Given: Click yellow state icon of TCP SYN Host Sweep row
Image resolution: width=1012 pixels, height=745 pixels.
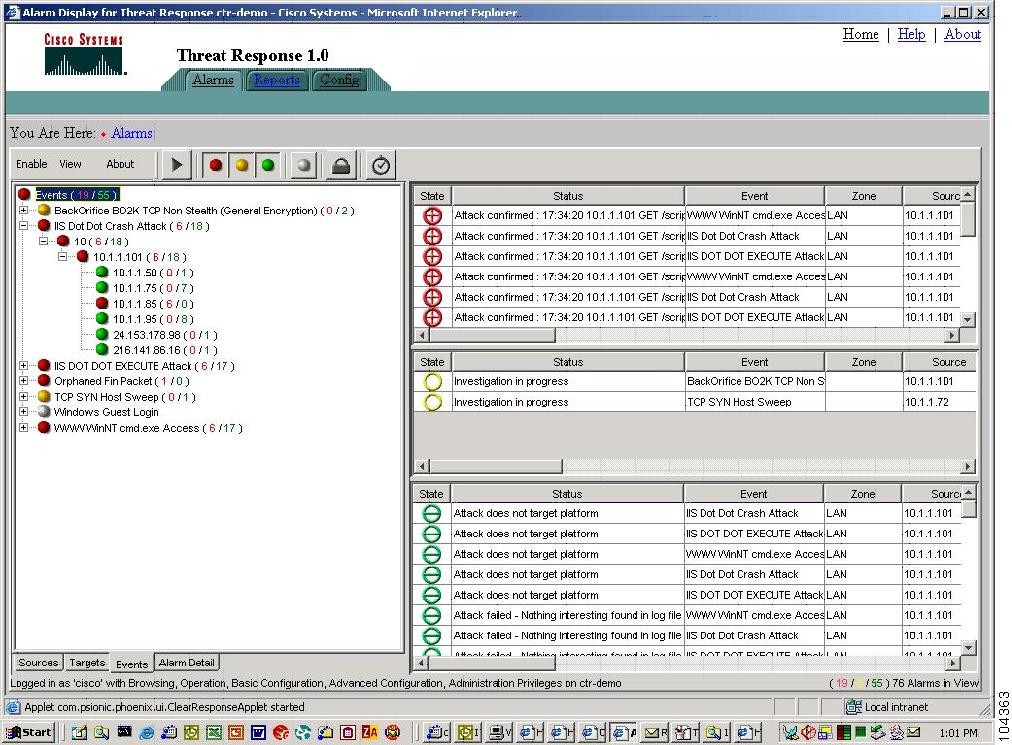Looking at the screenshot, I should click(x=432, y=402).
